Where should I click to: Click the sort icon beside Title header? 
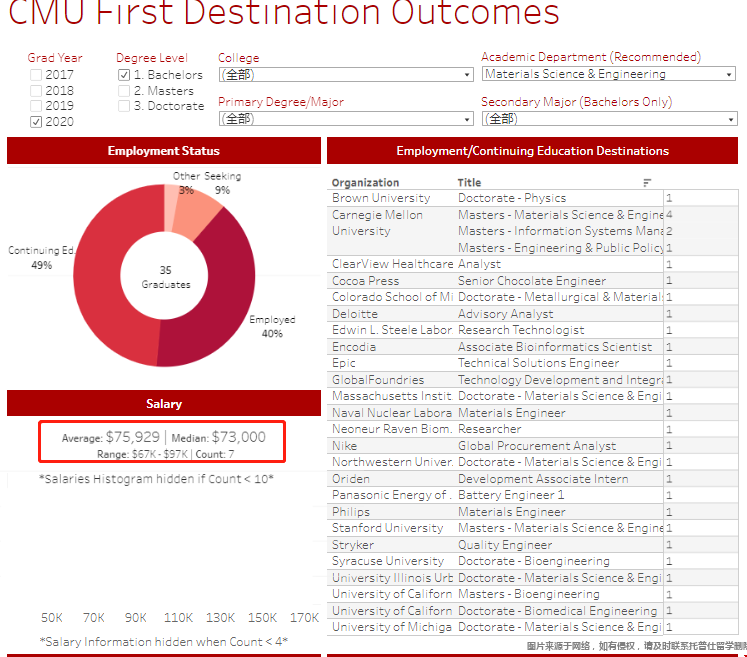[647, 183]
